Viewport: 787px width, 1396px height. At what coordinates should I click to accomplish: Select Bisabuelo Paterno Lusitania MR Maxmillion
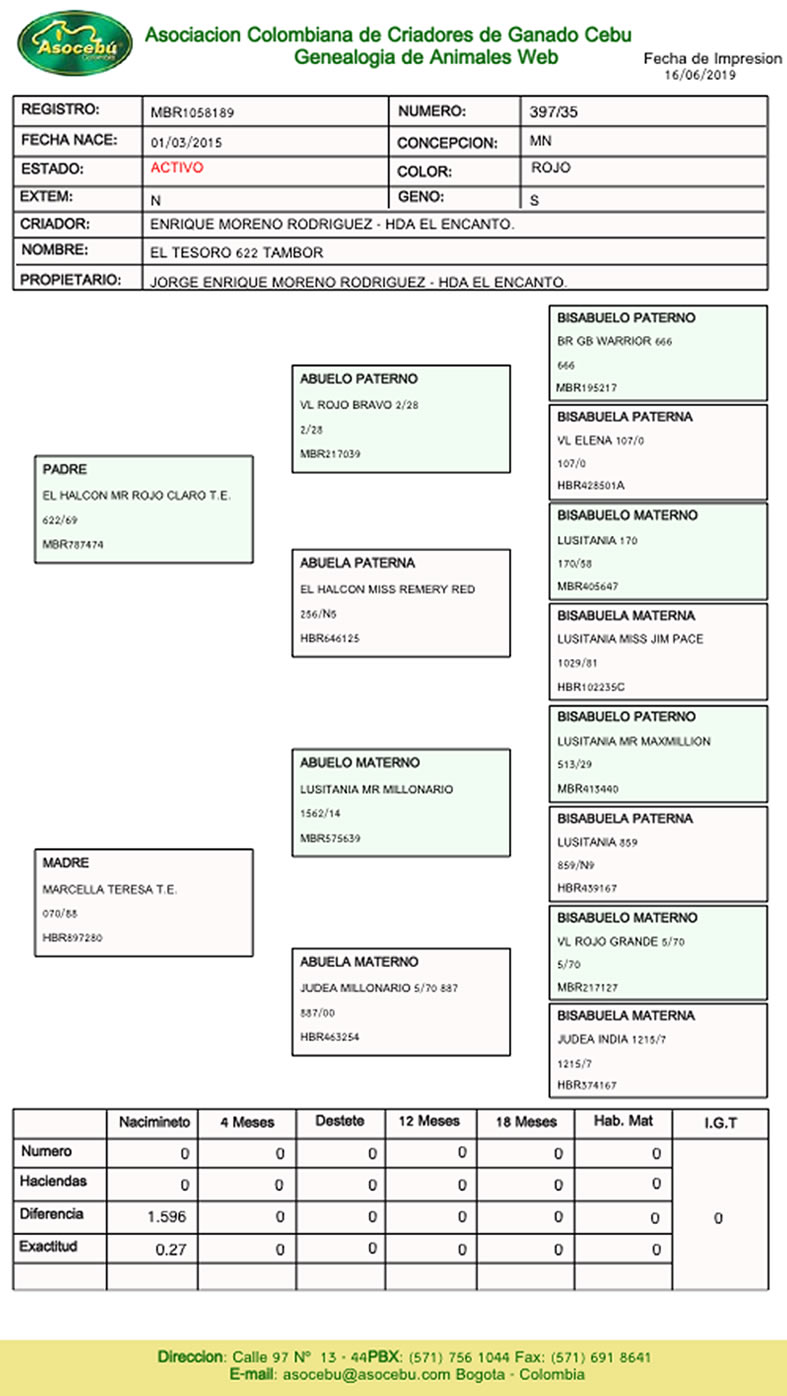(658, 753)
